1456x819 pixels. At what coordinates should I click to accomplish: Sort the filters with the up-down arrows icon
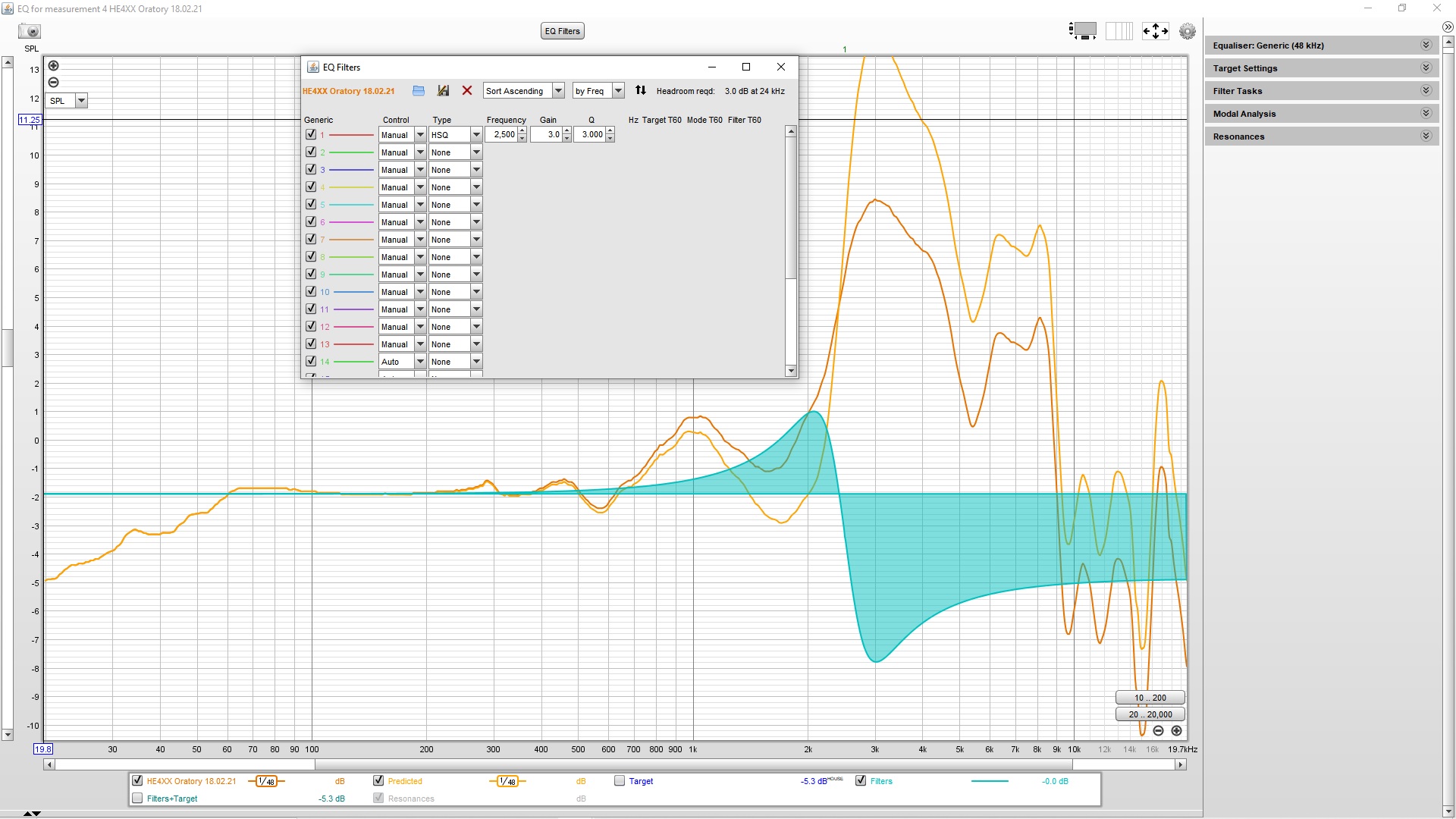tap(641, 90)
